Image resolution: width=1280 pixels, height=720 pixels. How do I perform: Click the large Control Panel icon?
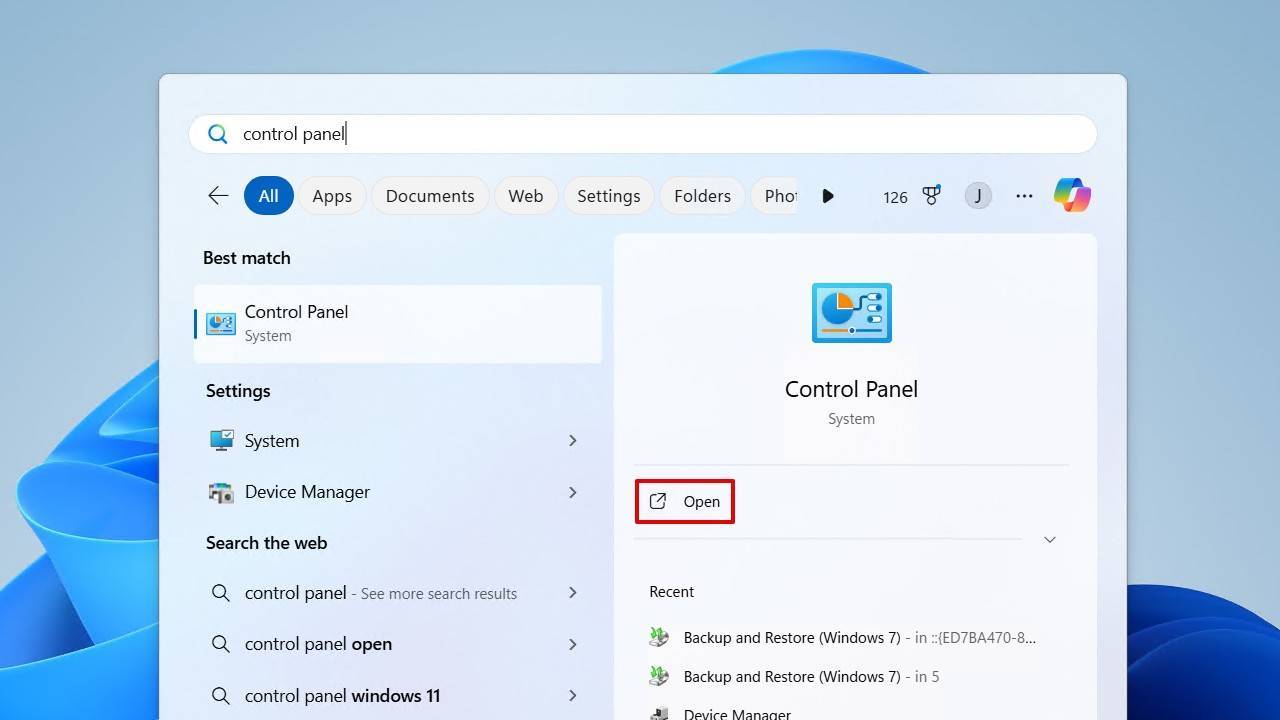851,313
